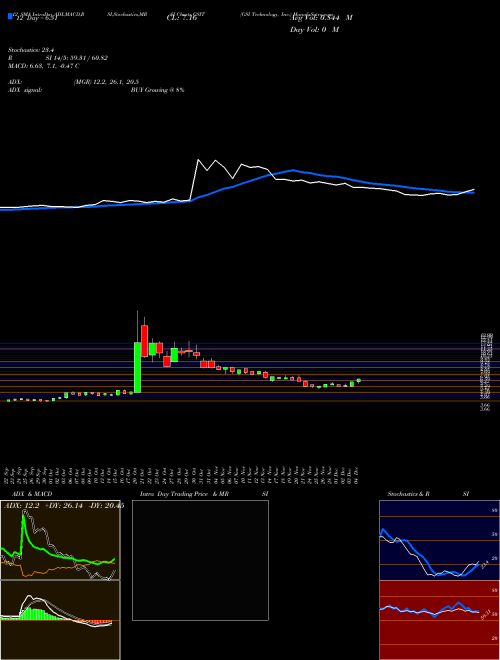This screenshot has height=660, width=500.
Task: Click the 'BUY Growing @ 8%' signal text
Action: 157,90
